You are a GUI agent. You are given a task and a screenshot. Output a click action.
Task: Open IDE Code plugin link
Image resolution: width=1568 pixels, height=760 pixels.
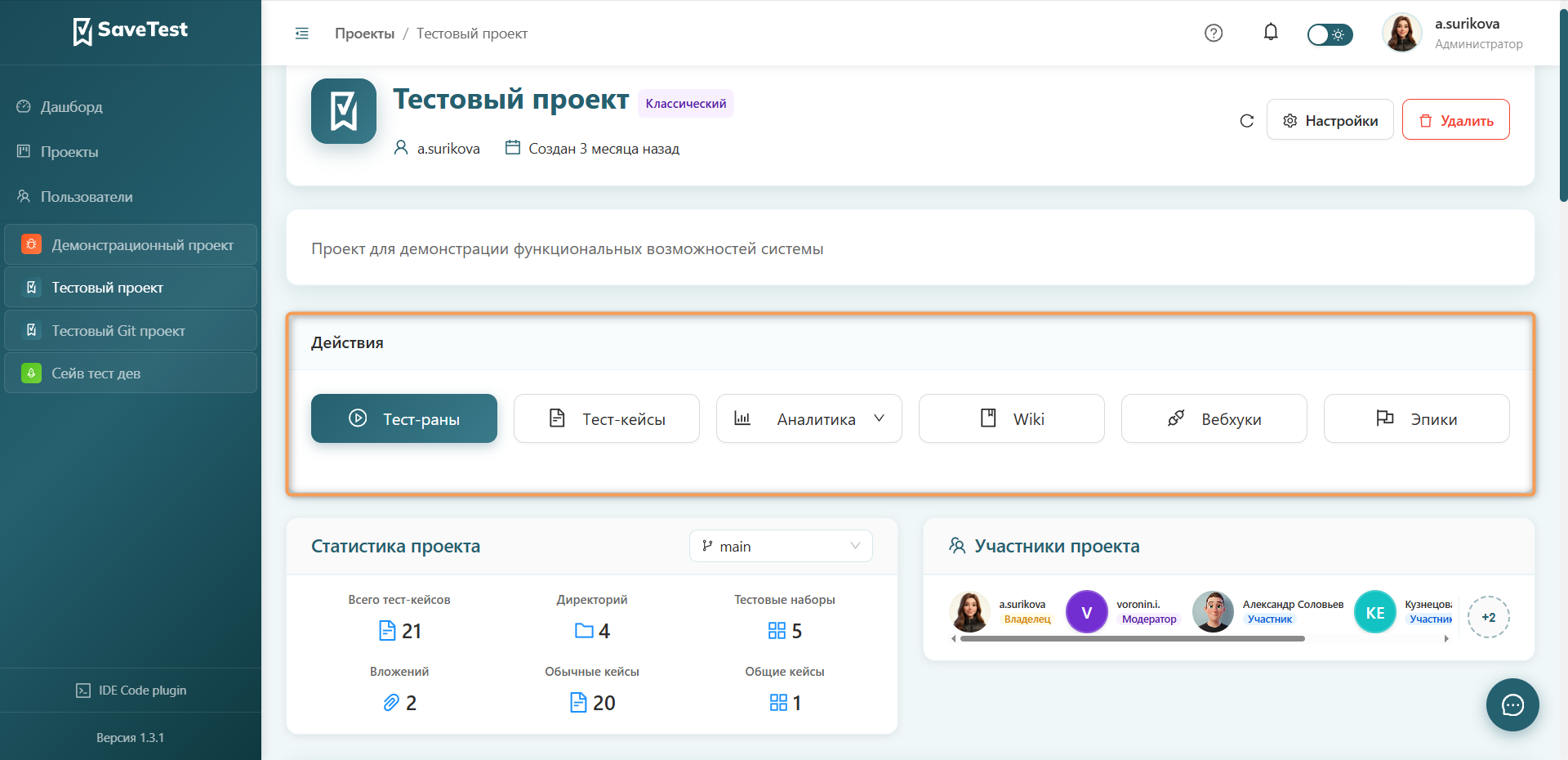tap(131, 691)
